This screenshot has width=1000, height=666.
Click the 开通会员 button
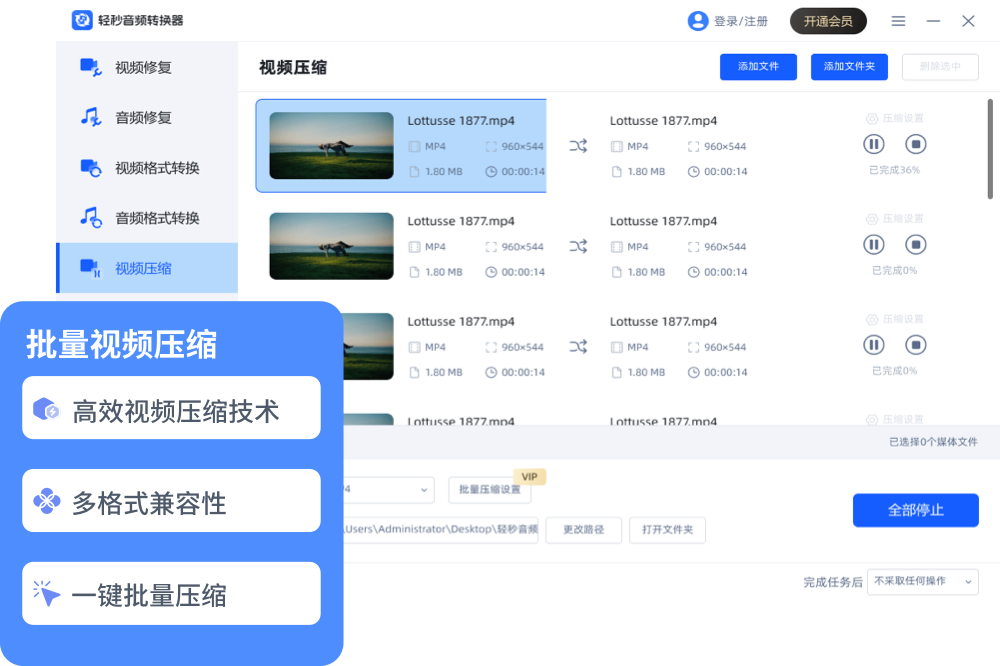(x=828, y=21)
